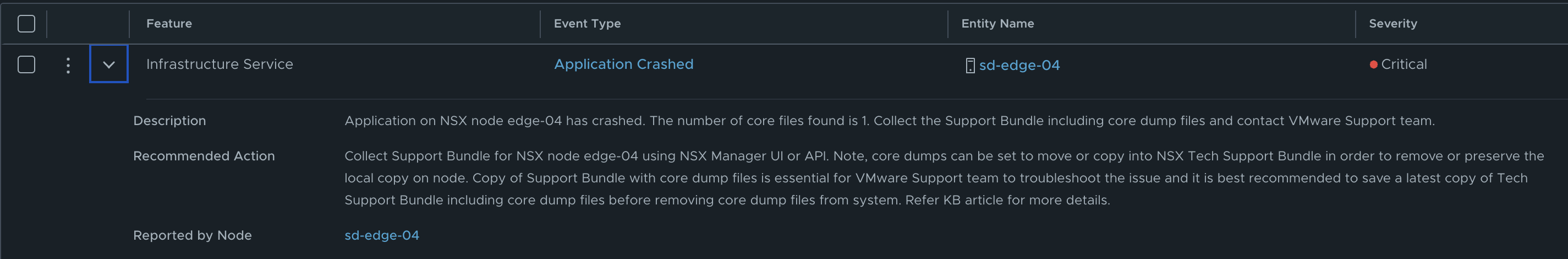
Task: Click the red Critical severity dot
Action: pyautogui.click(x=1373, y=64)
